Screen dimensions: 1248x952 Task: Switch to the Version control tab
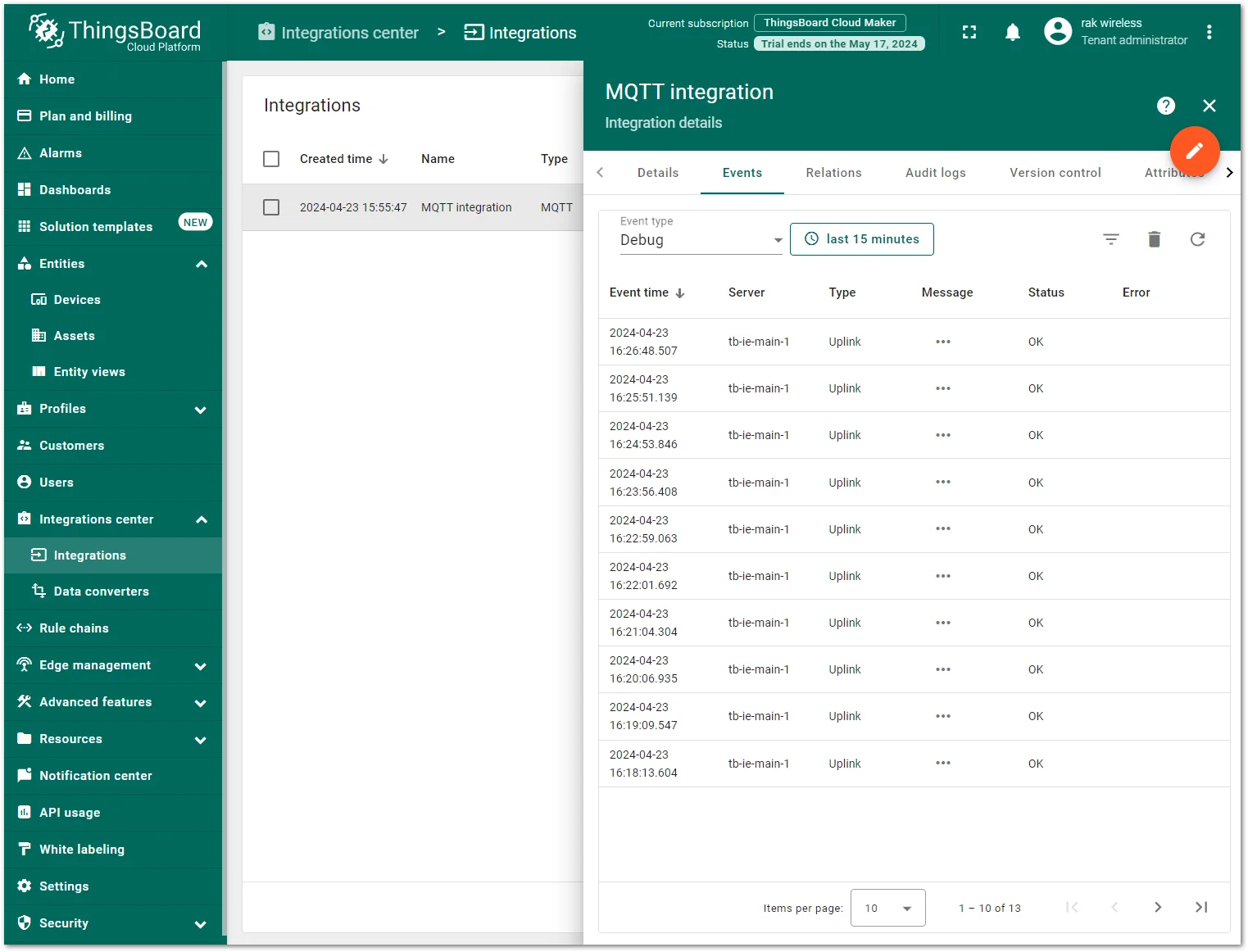point(1055,173)
